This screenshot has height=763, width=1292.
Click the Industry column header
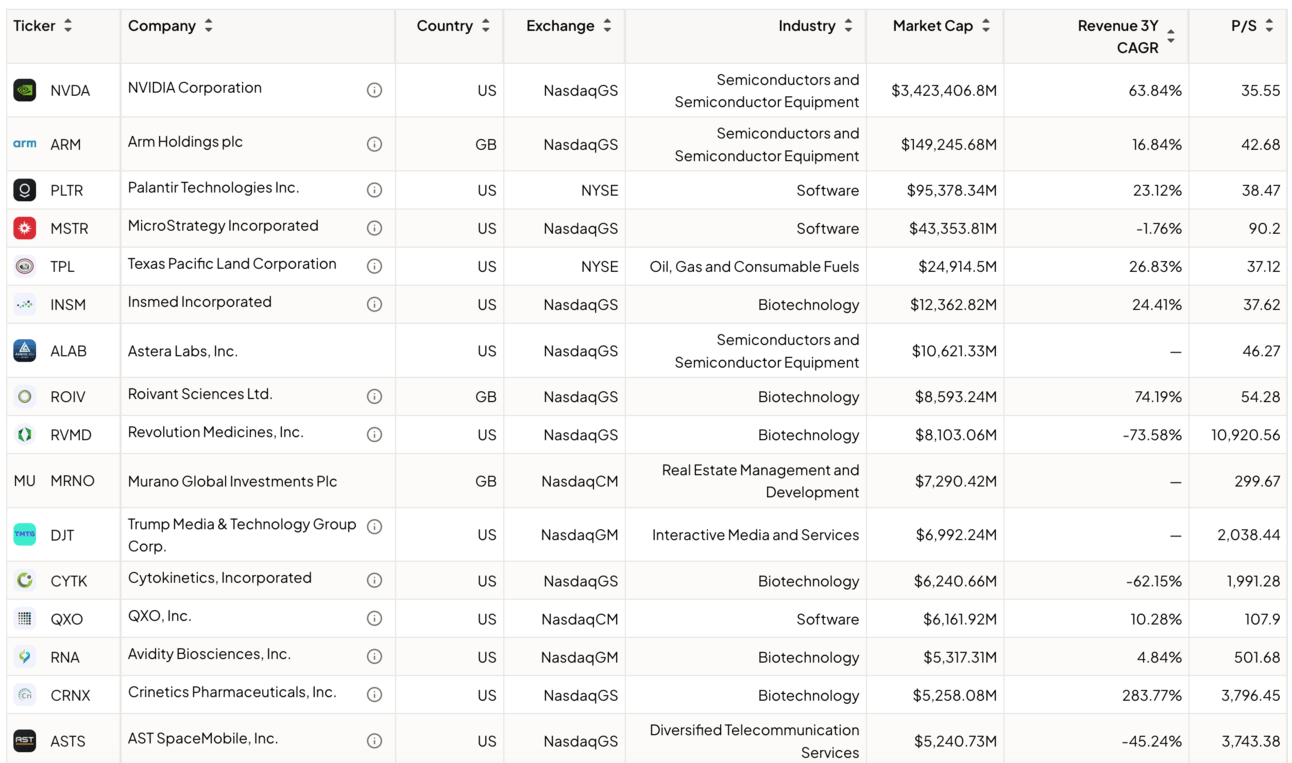tap(807, 26)
